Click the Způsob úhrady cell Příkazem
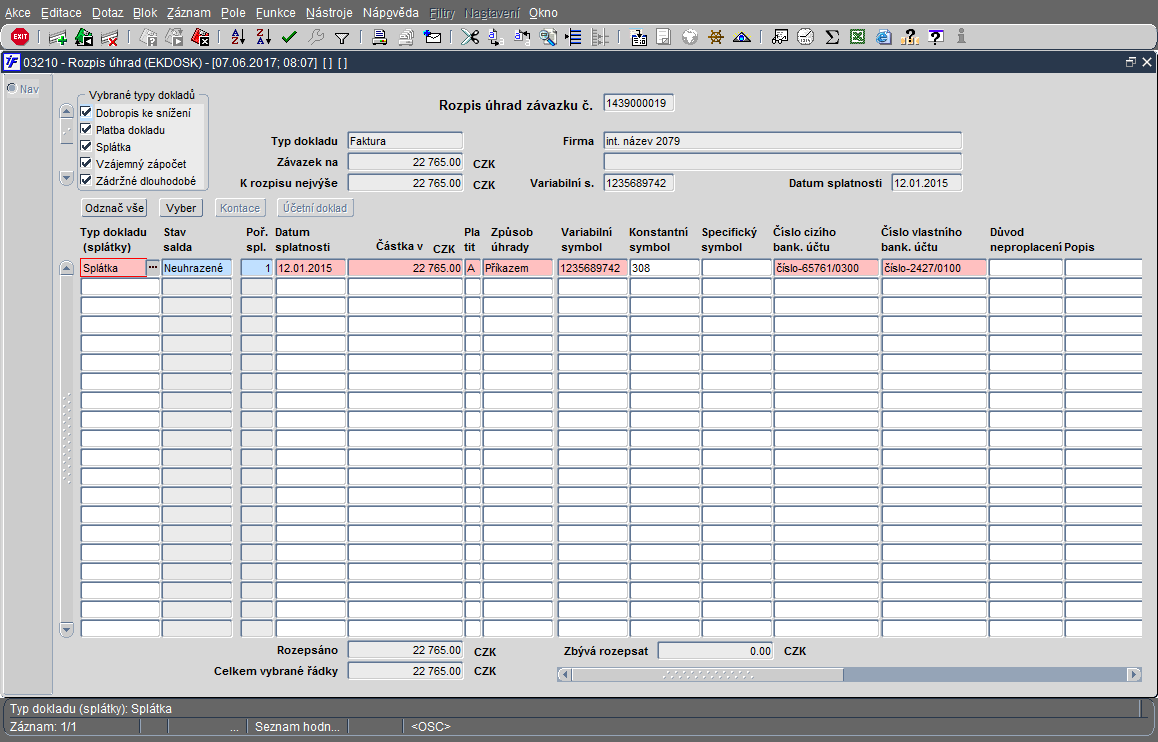The height and width of the screenshot is (742, 1158). (518, 268)
